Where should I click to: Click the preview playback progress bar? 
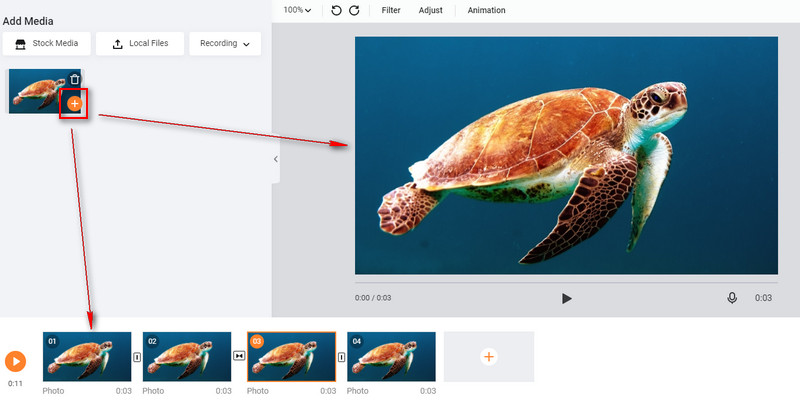(x=566, y=283)
